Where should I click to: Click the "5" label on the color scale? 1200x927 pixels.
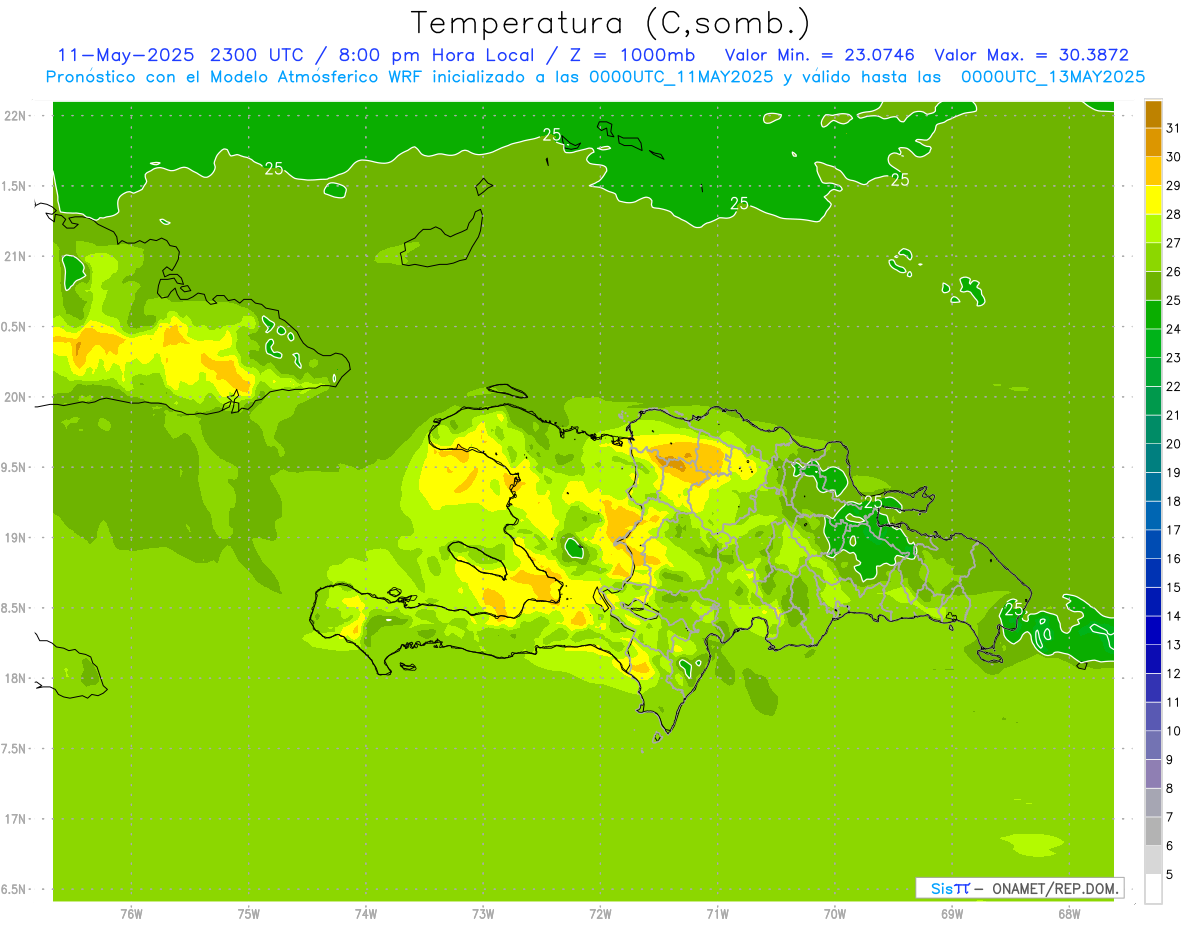[1170, 874]
